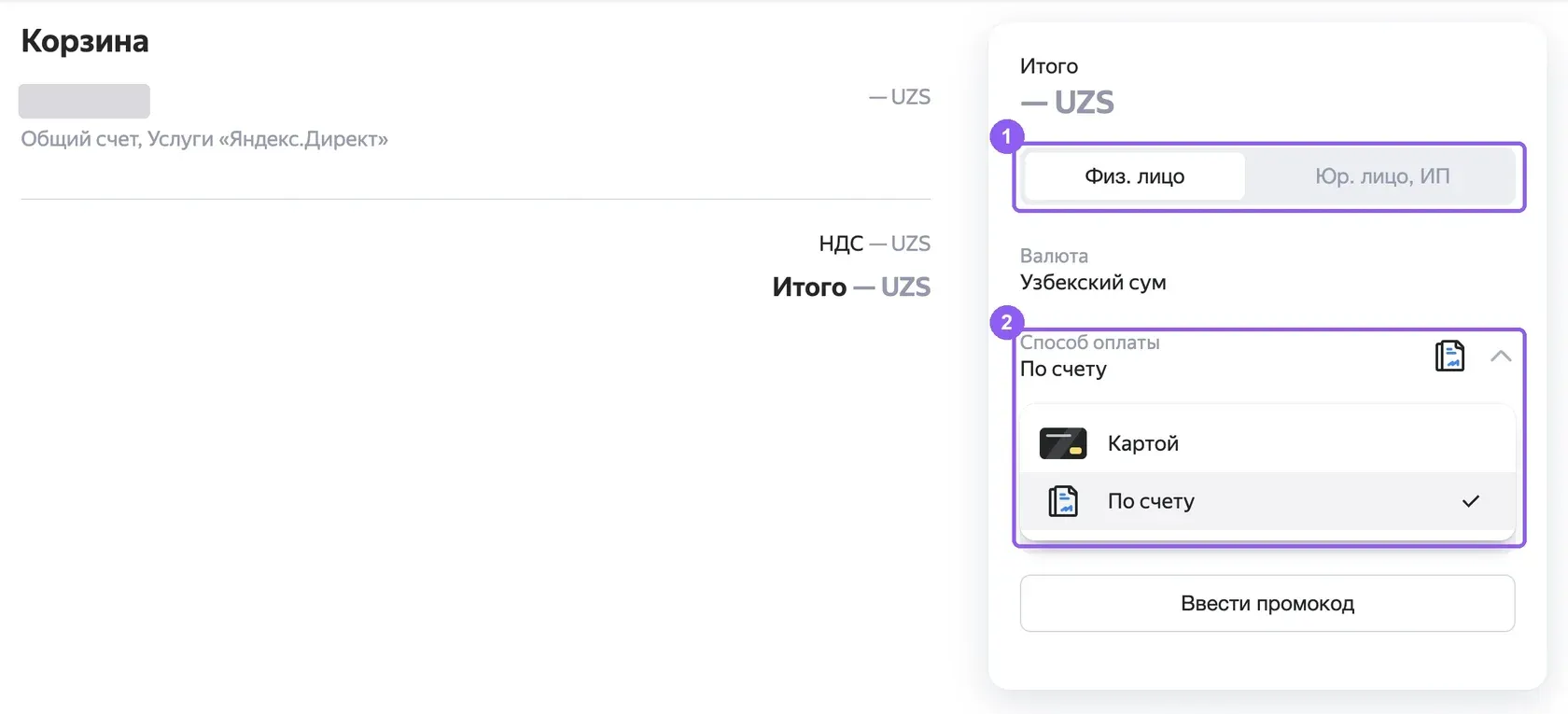The image size is (1568, 714).
Task: Click the purple step 1 badge
Action: (1006, 136)
